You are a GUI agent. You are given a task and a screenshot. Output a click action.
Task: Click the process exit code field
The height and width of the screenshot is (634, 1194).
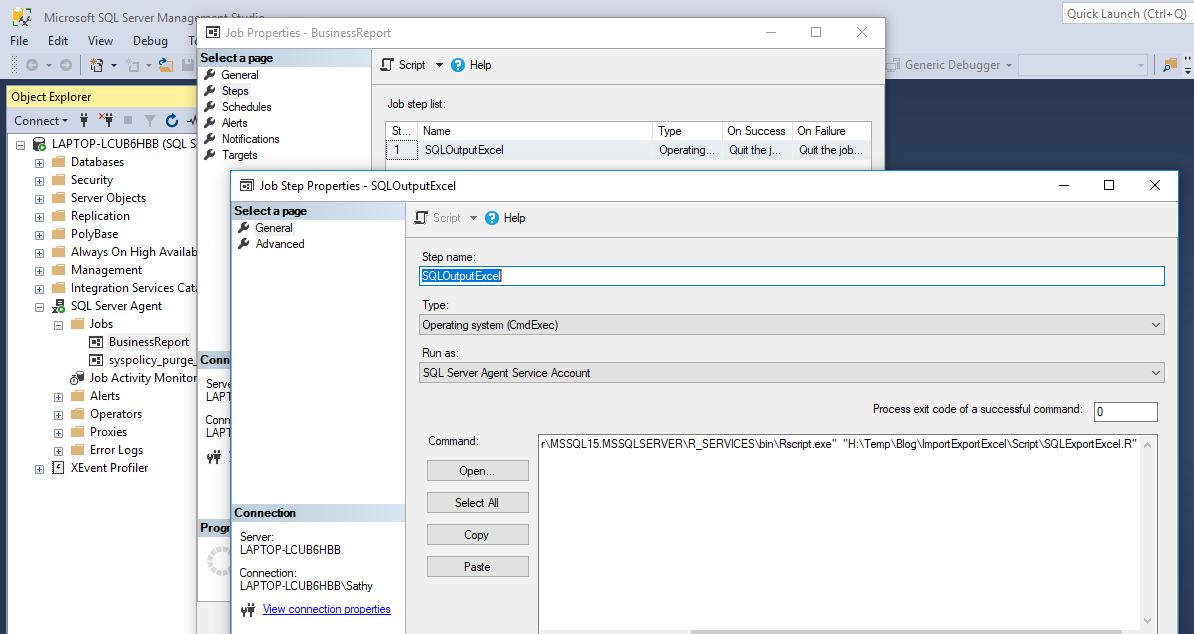coord(1125,412)
